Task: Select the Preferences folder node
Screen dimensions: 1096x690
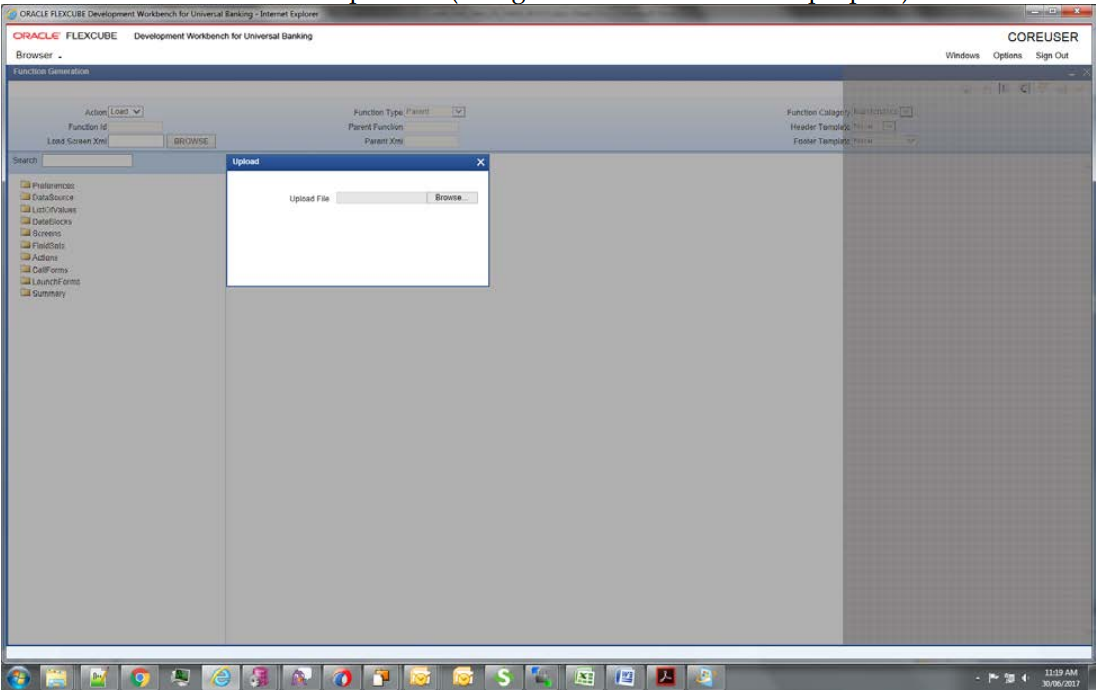Action: [48, 185]
